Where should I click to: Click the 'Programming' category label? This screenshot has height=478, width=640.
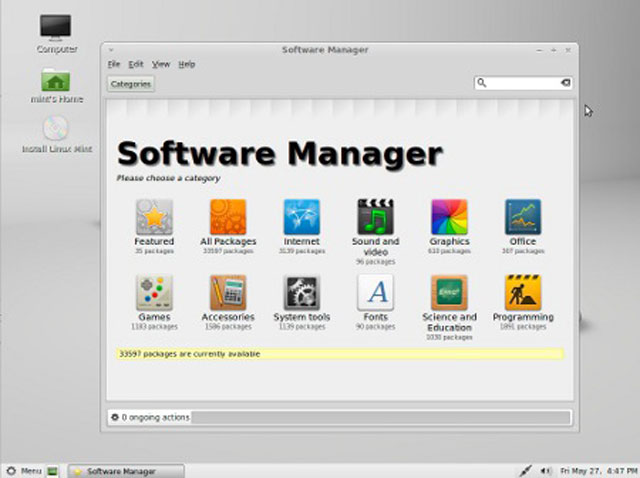click(523, 317)
